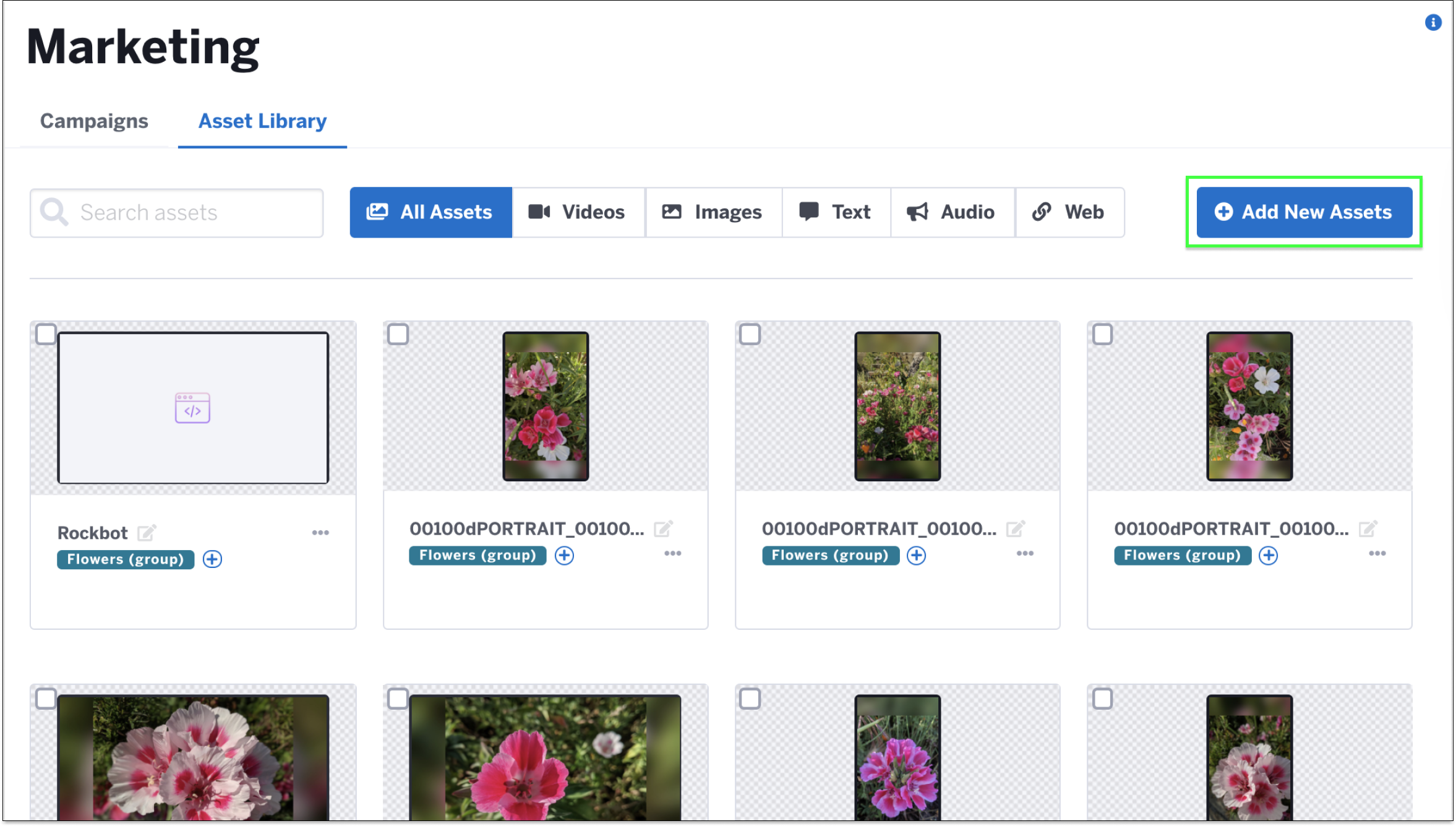Click Flowers (group) tag on first portrait asset

(x=477, y=556)
